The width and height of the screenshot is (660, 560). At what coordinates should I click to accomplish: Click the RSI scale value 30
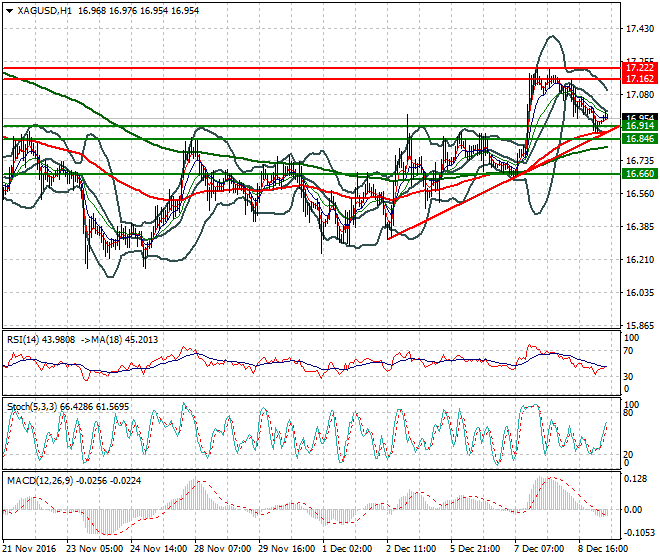pos(629,376)
